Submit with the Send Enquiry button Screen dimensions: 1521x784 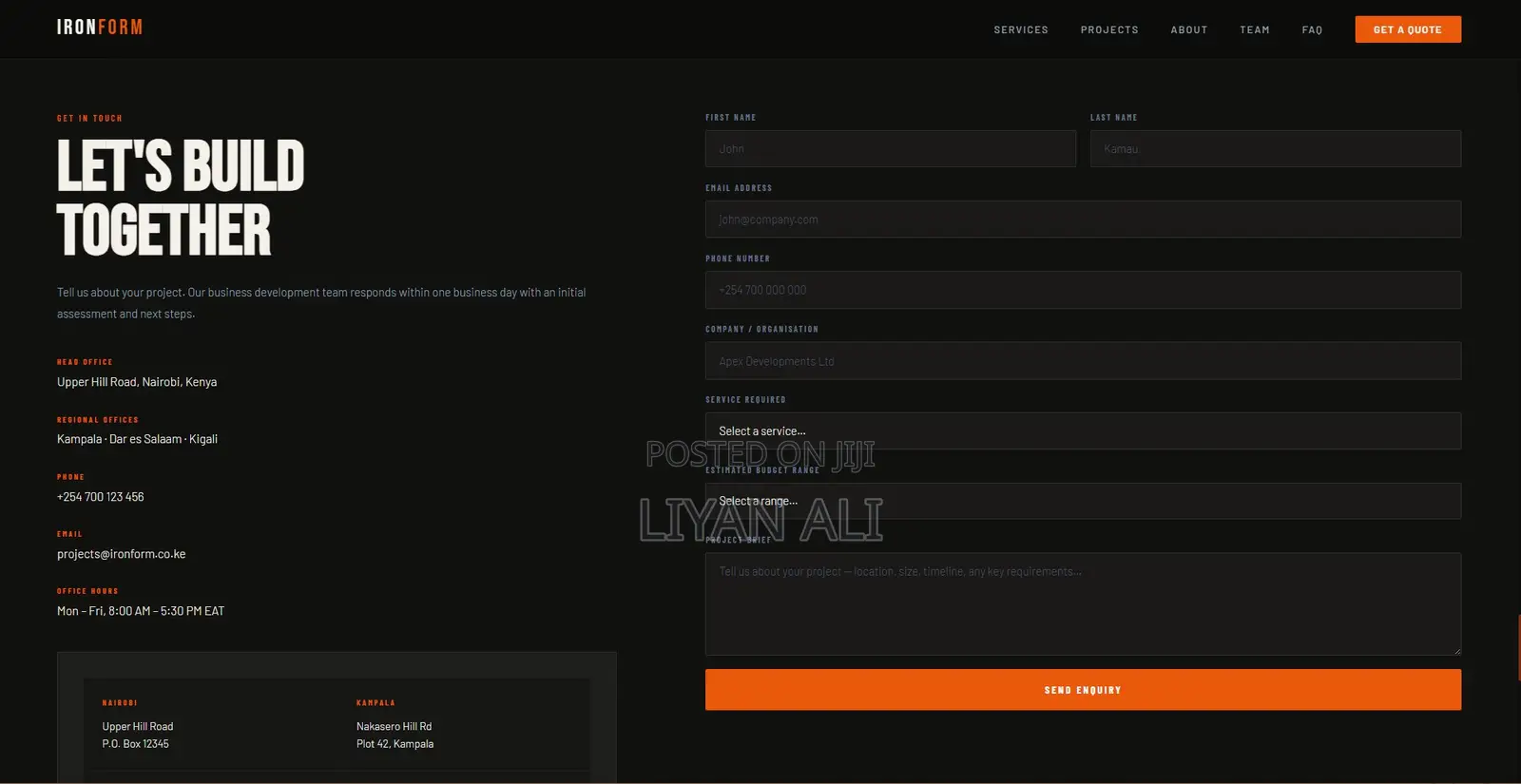click(1083, 690)
